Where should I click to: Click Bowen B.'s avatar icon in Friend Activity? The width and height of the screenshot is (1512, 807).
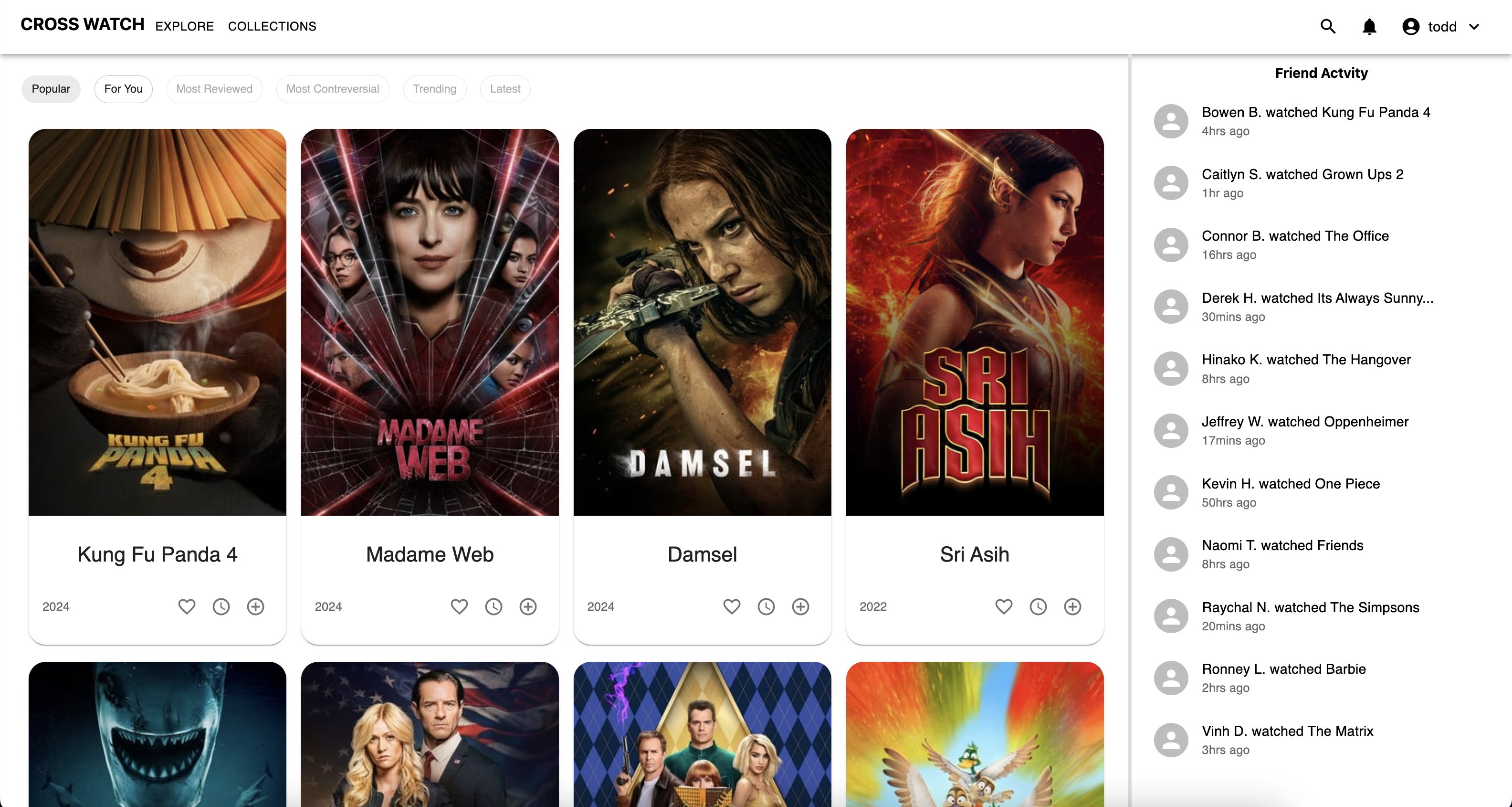pyautogui.click(x=1171, y=121)
